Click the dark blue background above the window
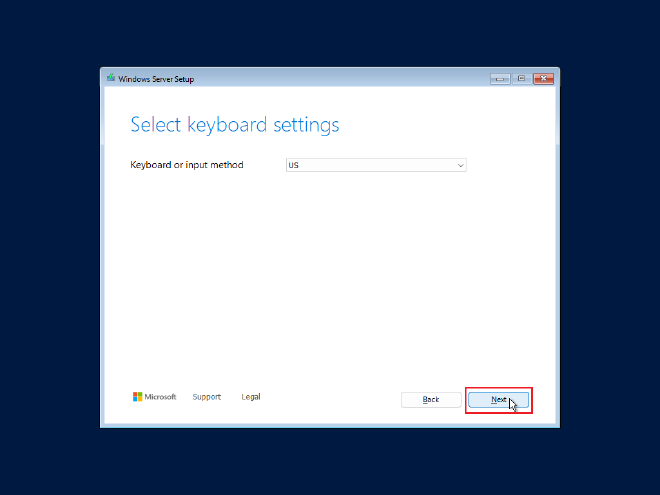660x495 pixels. point(330,32)
